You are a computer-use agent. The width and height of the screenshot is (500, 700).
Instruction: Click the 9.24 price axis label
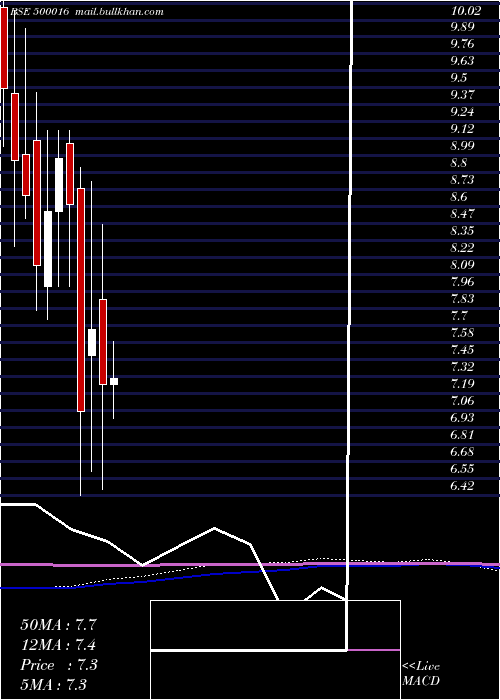(462, 112)
